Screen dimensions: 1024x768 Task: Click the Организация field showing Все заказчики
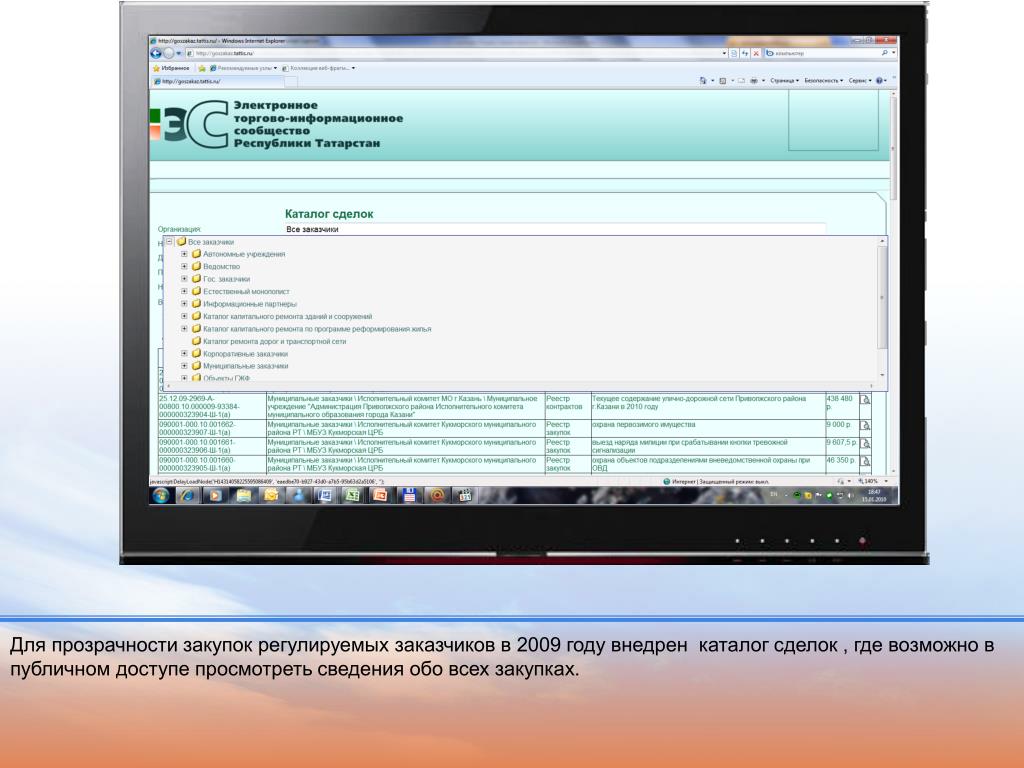555,229
